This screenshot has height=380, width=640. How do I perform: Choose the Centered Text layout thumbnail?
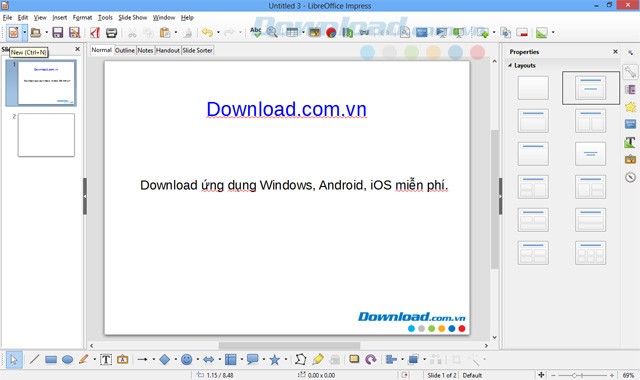coord(591,154)
